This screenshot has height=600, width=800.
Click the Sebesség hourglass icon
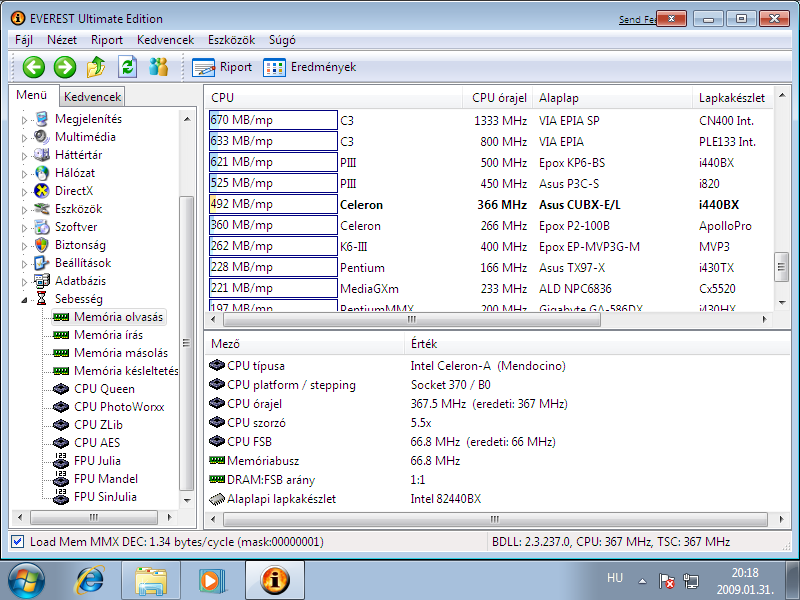tap(42, 299)
